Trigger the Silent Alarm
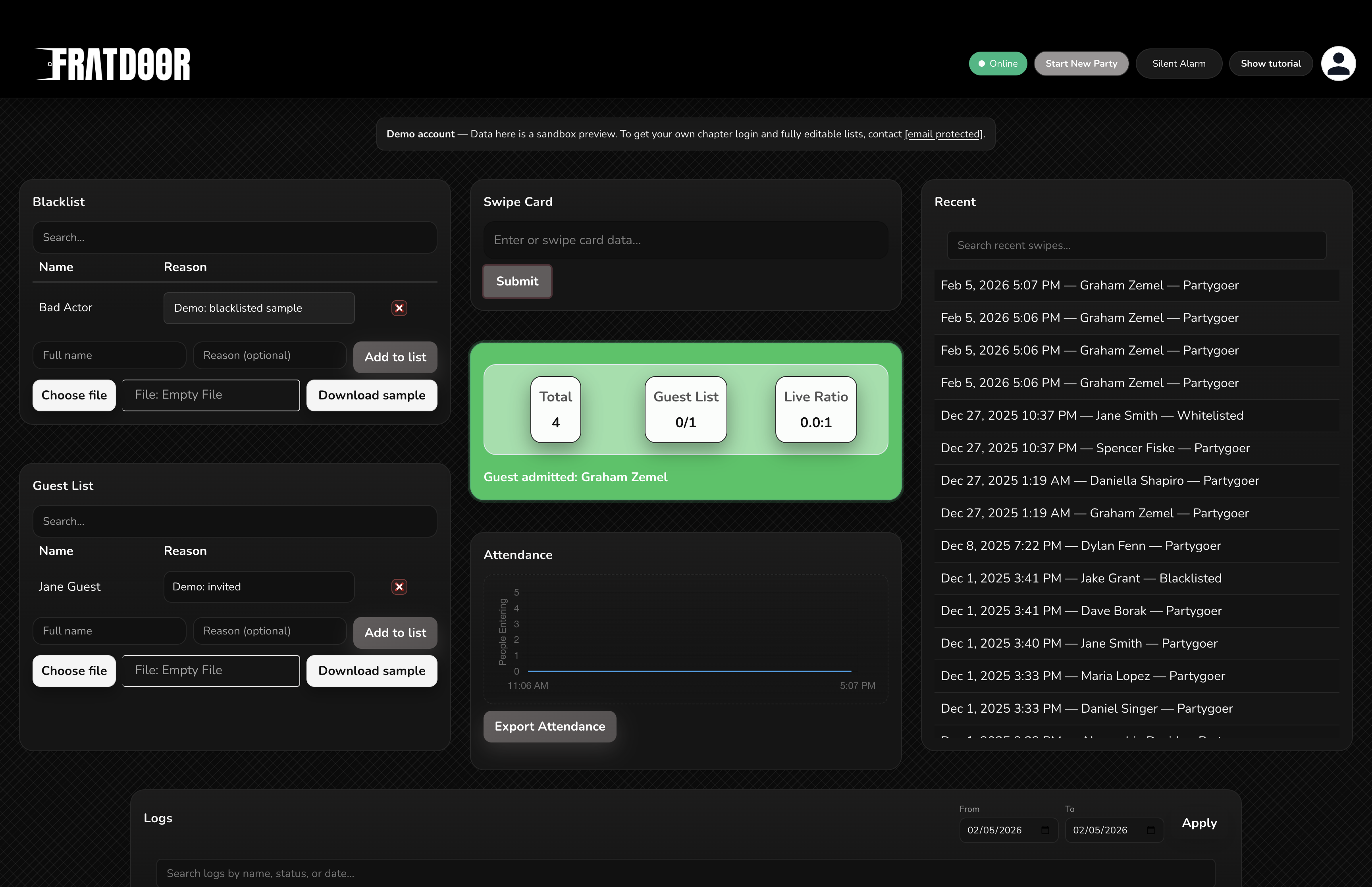The width and height of the screenshot is (1372, 887). tap(1178, 64)
